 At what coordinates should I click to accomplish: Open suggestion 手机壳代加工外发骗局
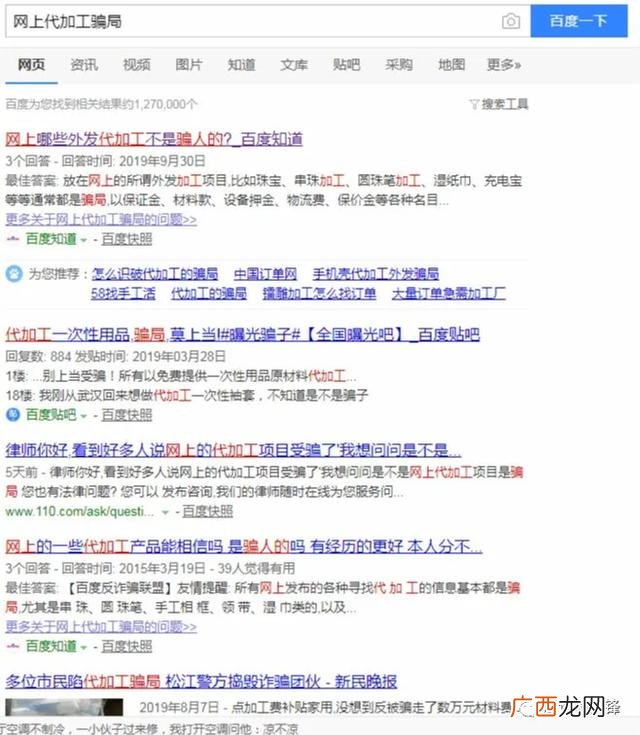[x=376, y=274]
